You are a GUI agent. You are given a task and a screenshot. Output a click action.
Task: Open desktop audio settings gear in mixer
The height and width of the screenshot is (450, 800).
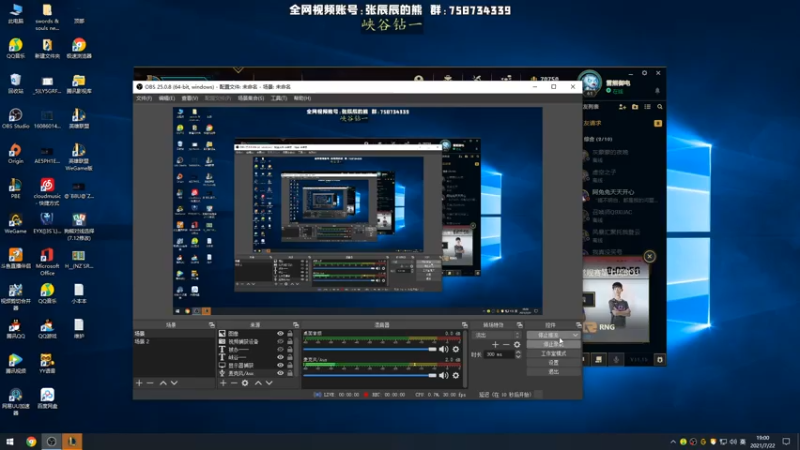point(456,349)
